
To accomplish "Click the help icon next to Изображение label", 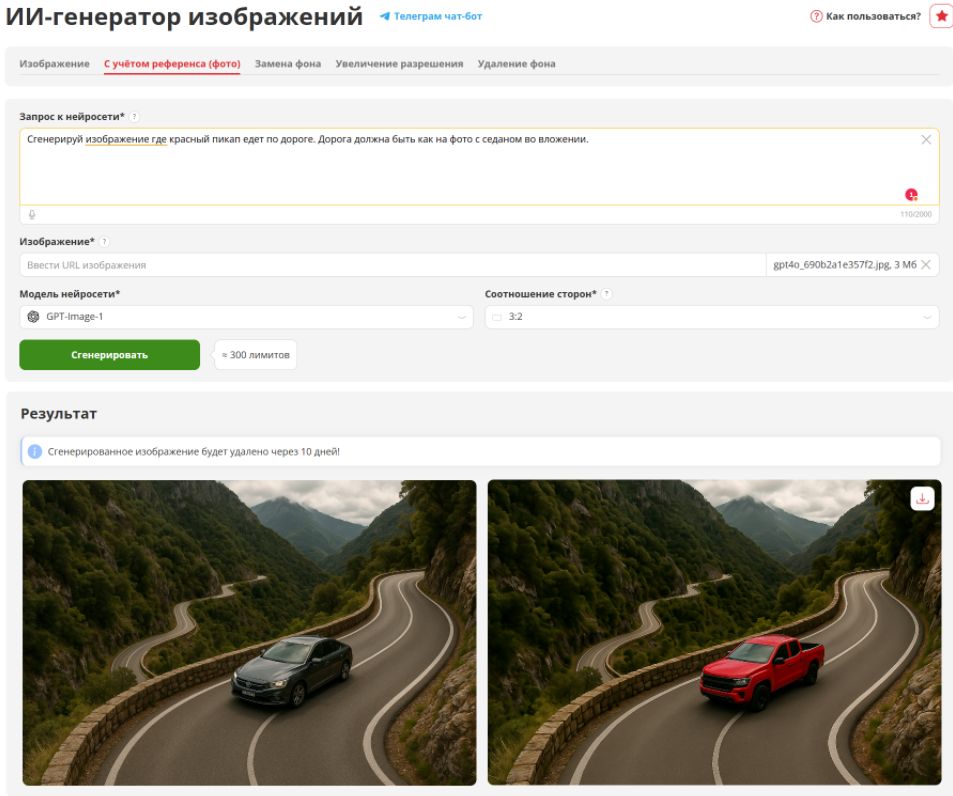I will [x=104, y=242].
